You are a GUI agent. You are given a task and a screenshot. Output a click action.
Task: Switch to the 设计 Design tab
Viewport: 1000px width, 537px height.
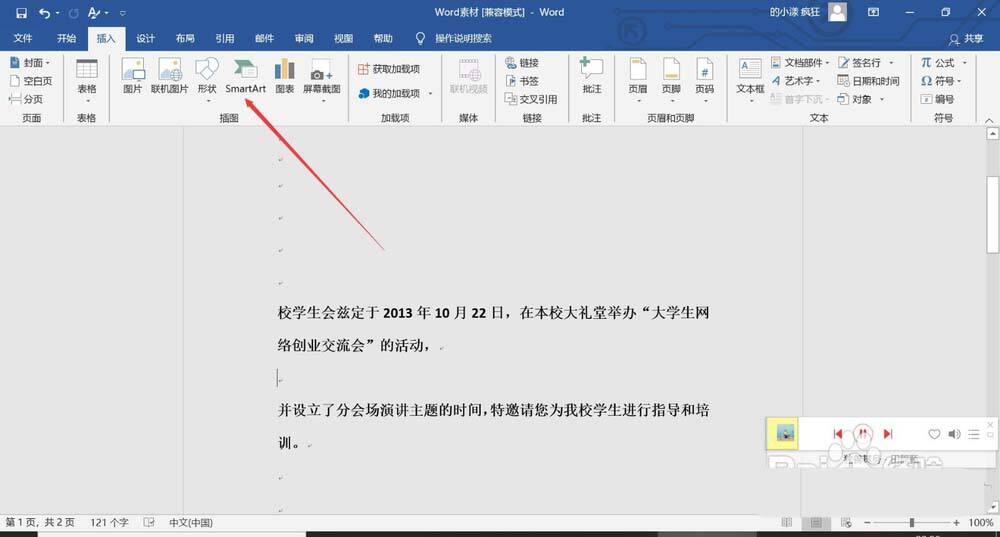coord(145,38)
